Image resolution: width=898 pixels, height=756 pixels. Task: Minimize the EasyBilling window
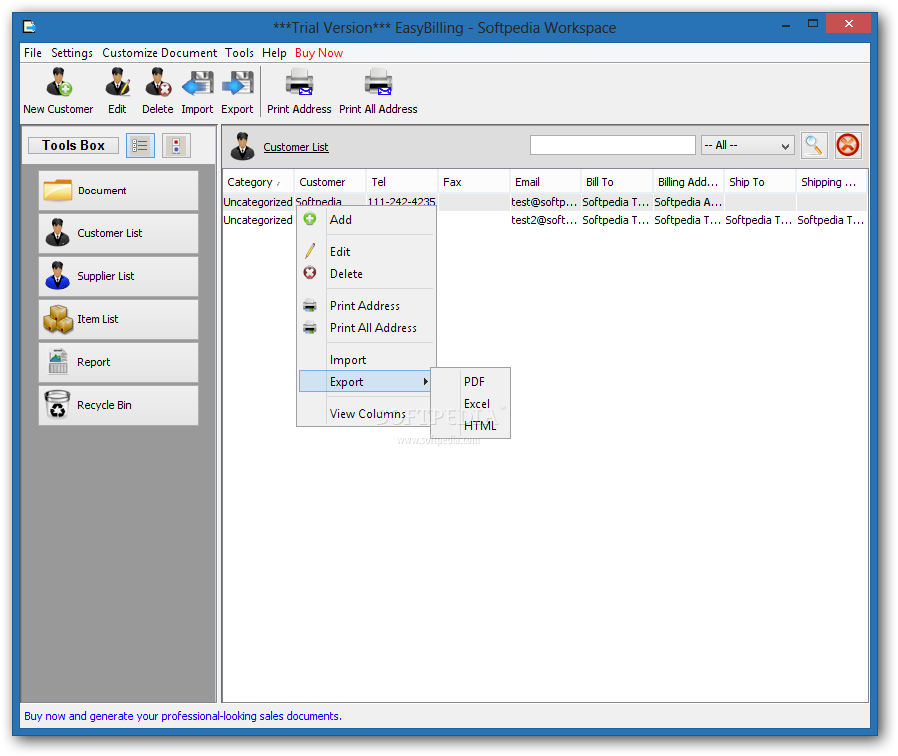pos(786,25)
